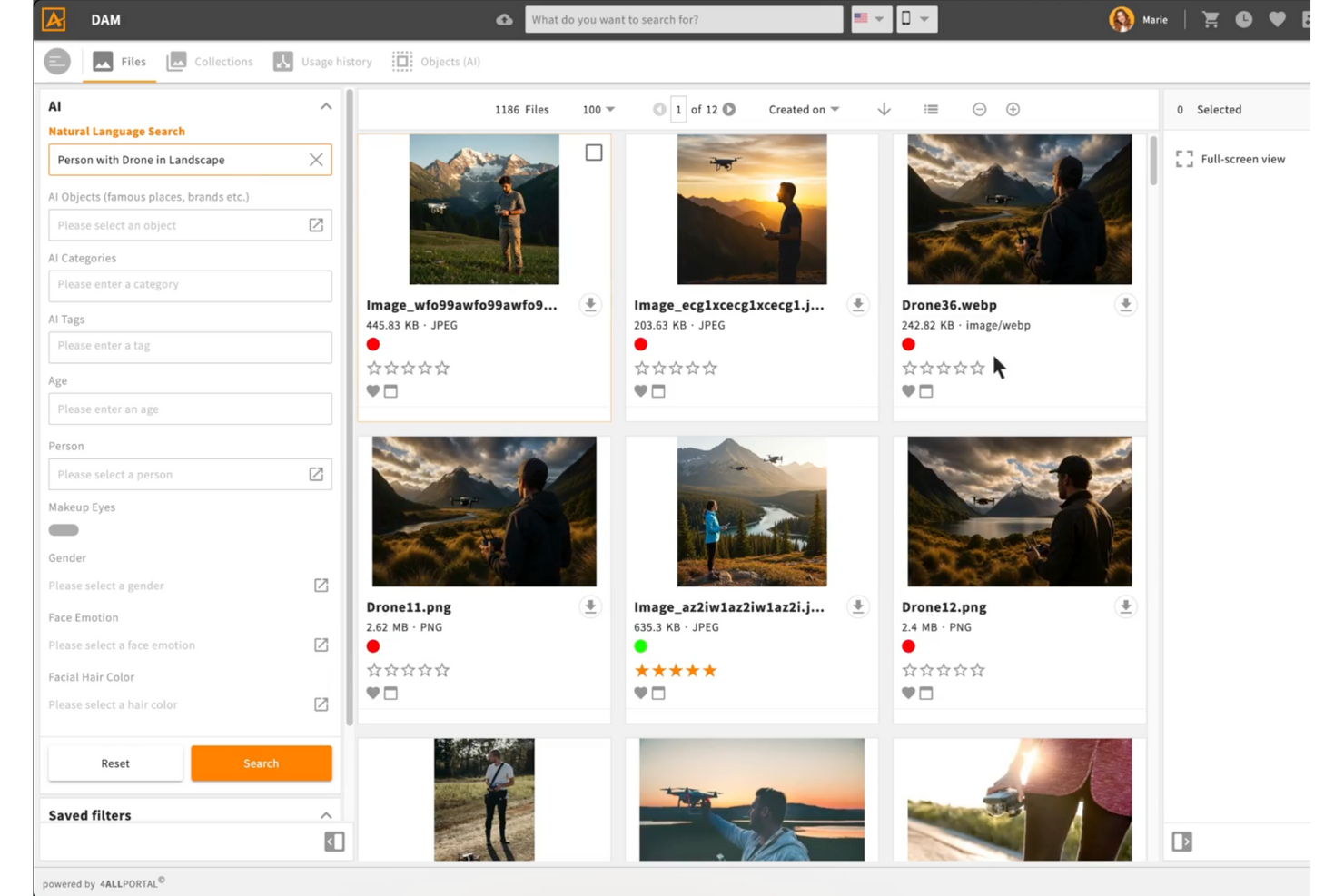This screenshot has height=896, width=1344.
Task: Go to next page arrow
Action: click(x=729, y=110)
